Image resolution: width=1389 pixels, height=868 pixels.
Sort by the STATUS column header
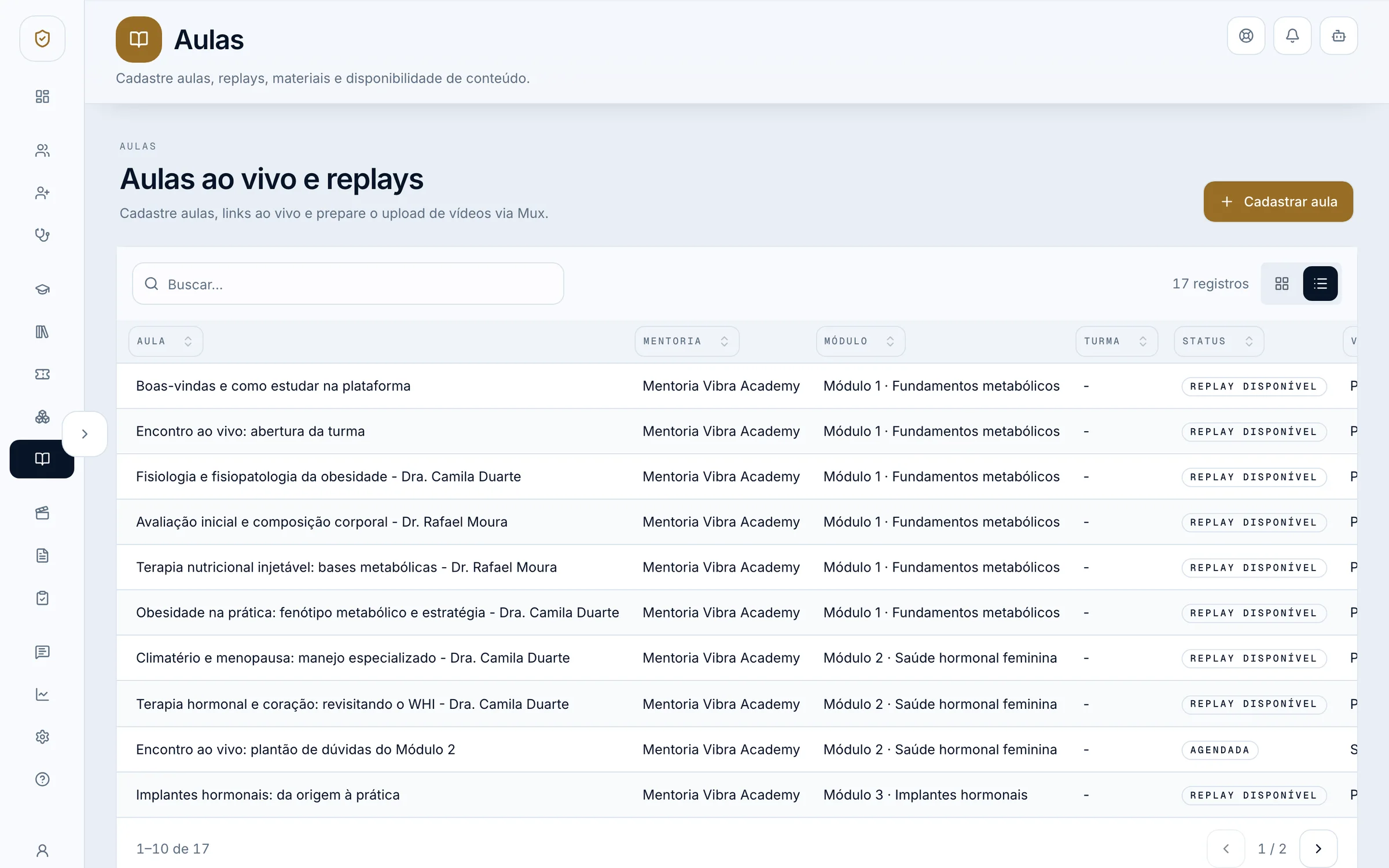coord(1219,341)
